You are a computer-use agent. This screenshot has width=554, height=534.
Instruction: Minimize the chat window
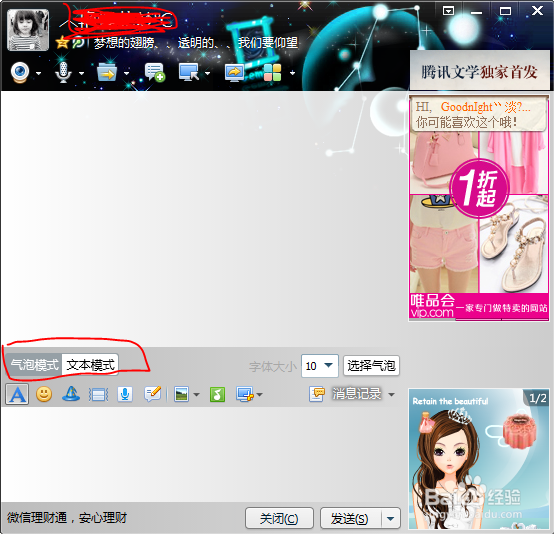476,12
